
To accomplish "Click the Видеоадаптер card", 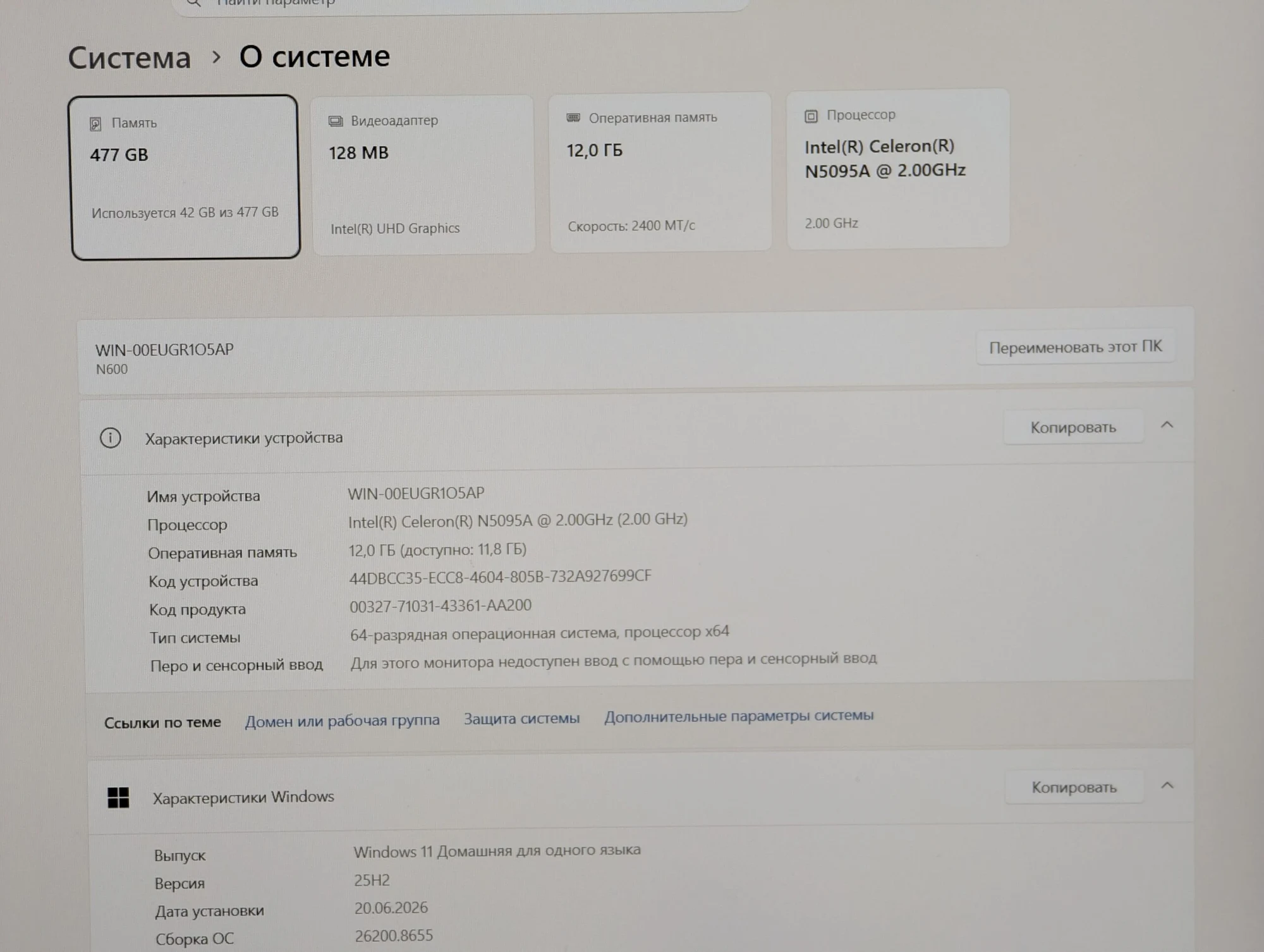I will pos(423,174).
